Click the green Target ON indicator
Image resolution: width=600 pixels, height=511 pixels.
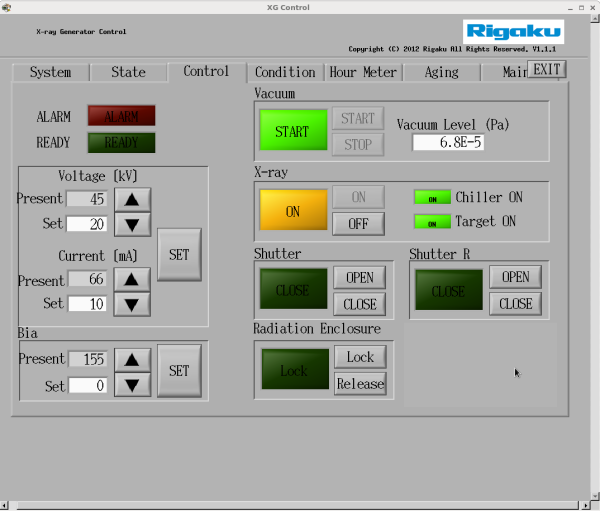pyautogui.click(x=432, y=222)
